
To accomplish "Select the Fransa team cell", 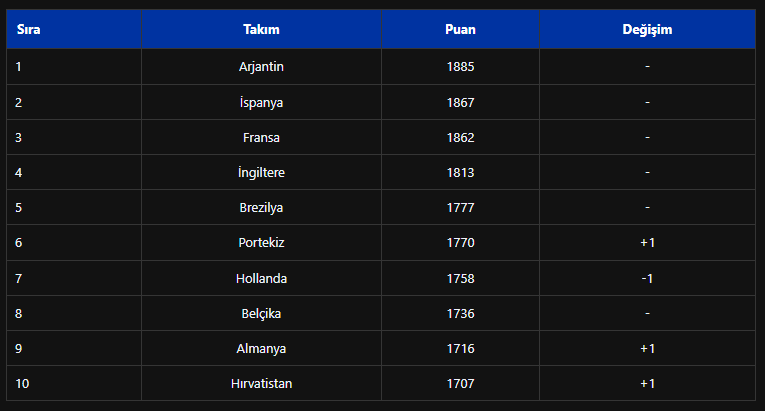I will click(x=262, y=138).
